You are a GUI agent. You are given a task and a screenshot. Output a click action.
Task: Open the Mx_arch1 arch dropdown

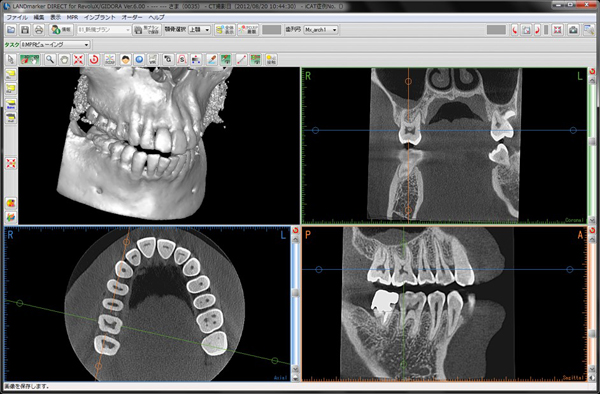pos(321,30)
